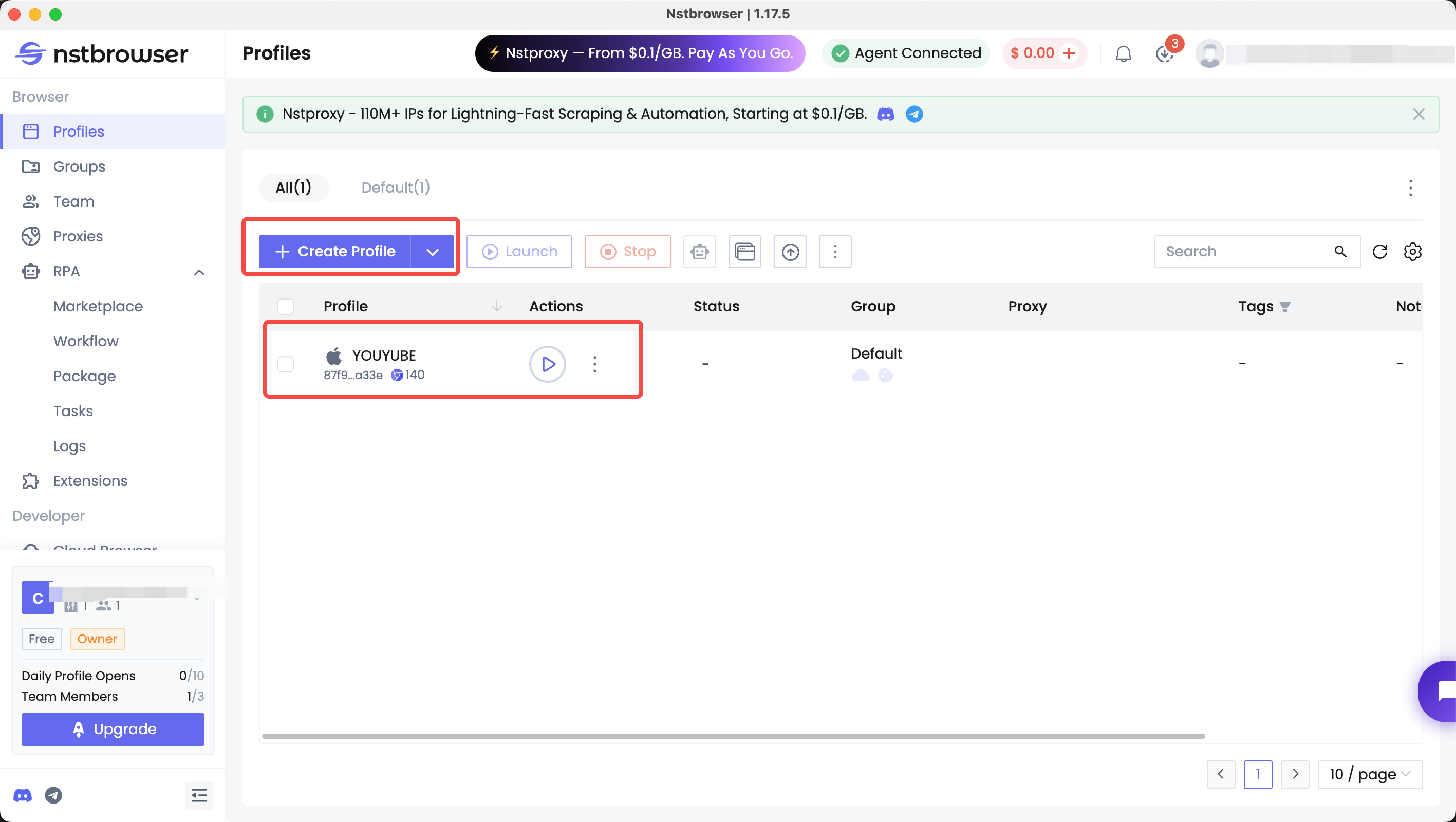Open the Workflow menu item
This screenshot has height=822, width=1456.
tap(85, 341)
